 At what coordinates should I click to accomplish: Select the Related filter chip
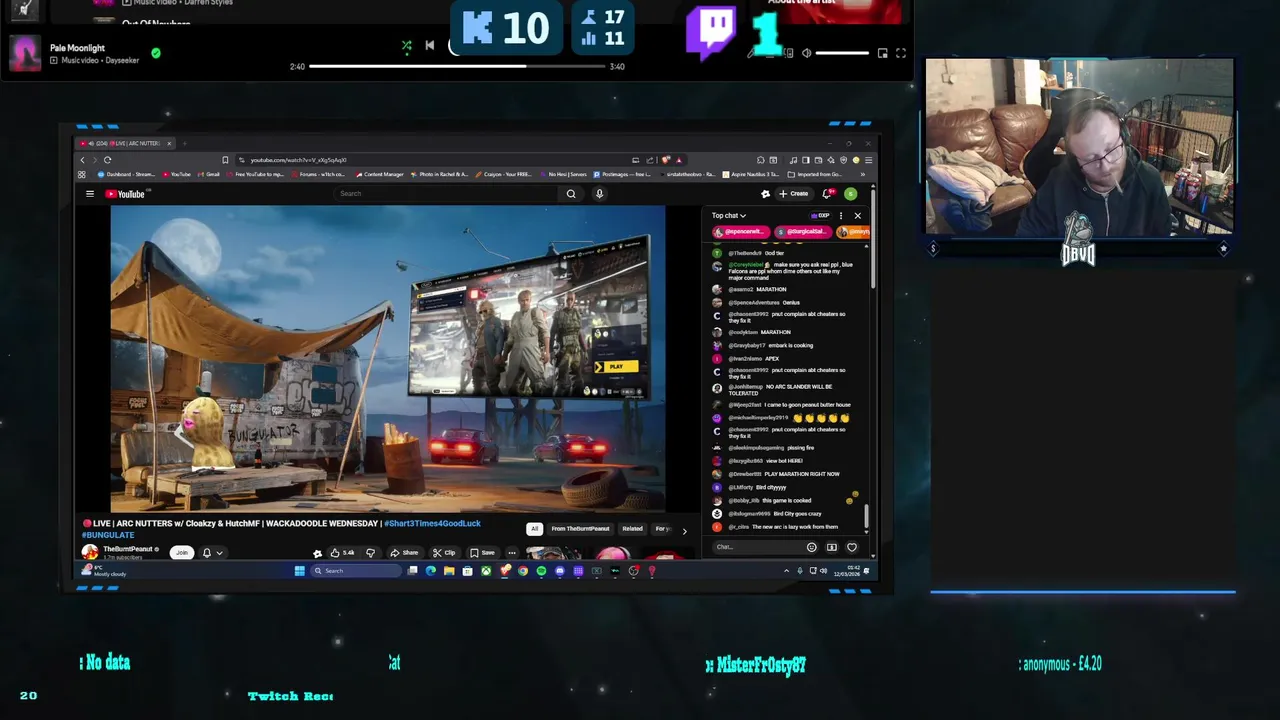coord(632,528)
